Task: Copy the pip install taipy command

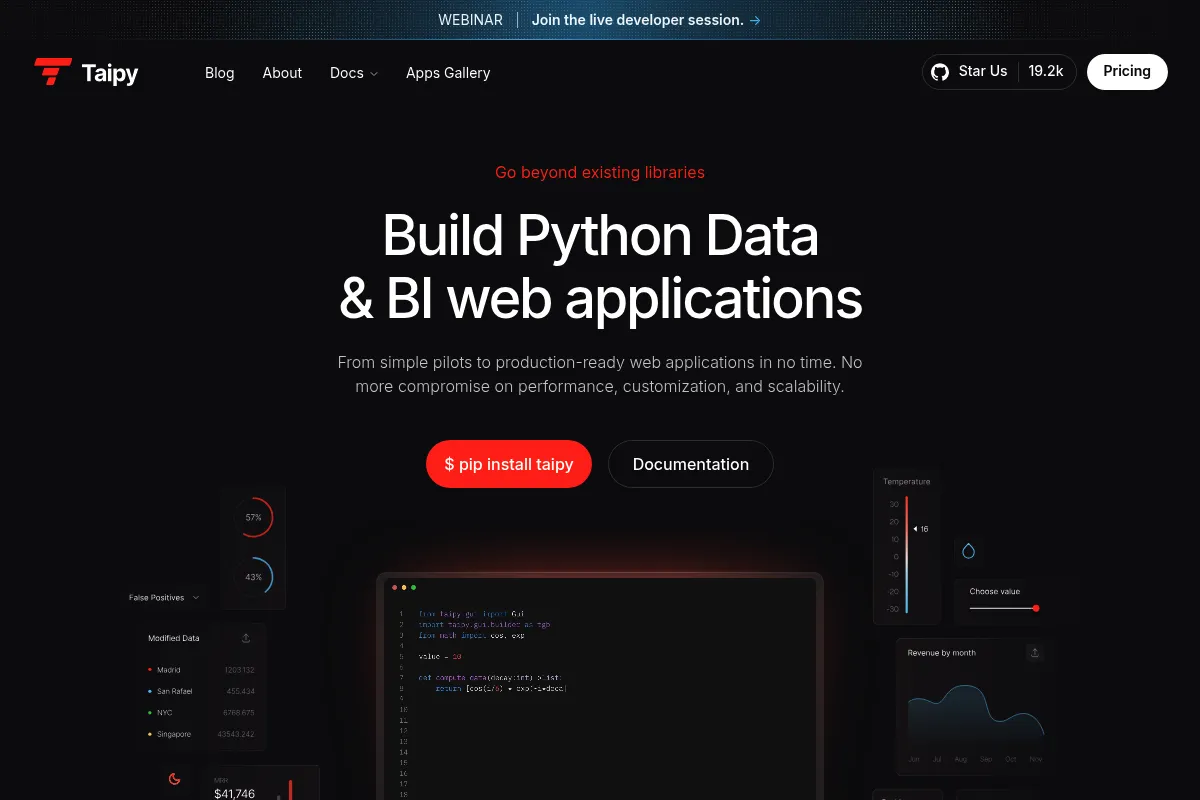Action: click(509, 464)
